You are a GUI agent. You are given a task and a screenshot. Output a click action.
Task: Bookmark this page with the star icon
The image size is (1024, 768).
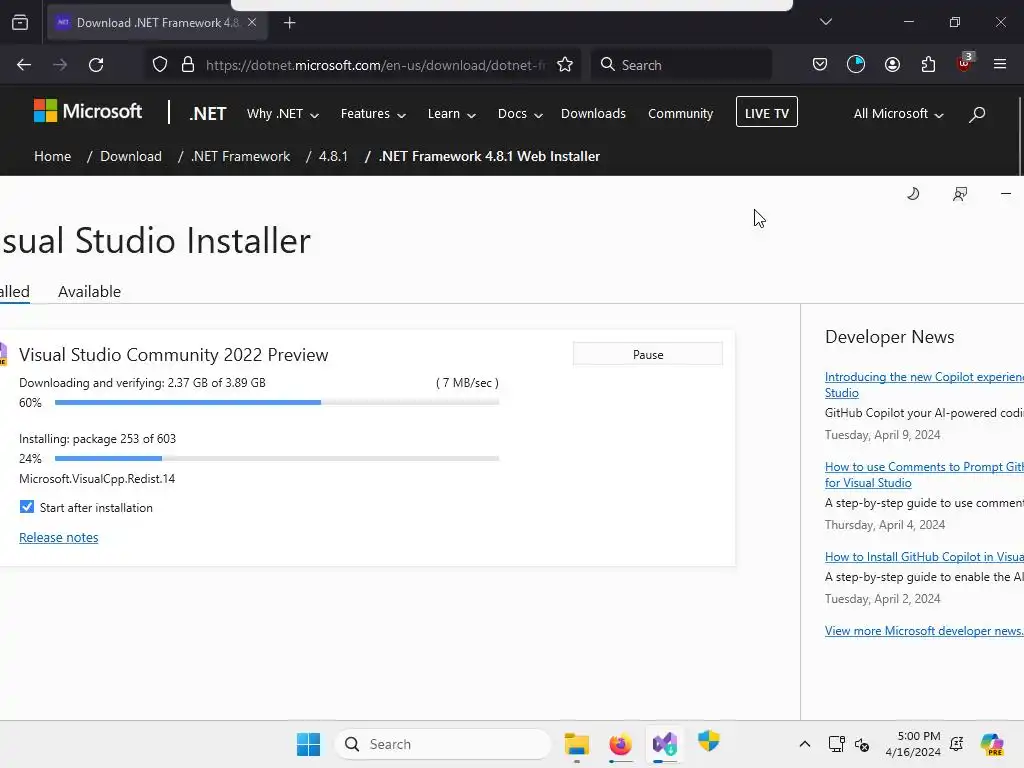pos(565,65)
